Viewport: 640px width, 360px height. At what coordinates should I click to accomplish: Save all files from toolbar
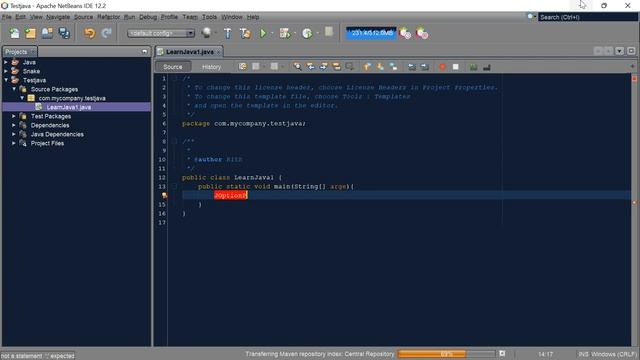tap(64, 33)
